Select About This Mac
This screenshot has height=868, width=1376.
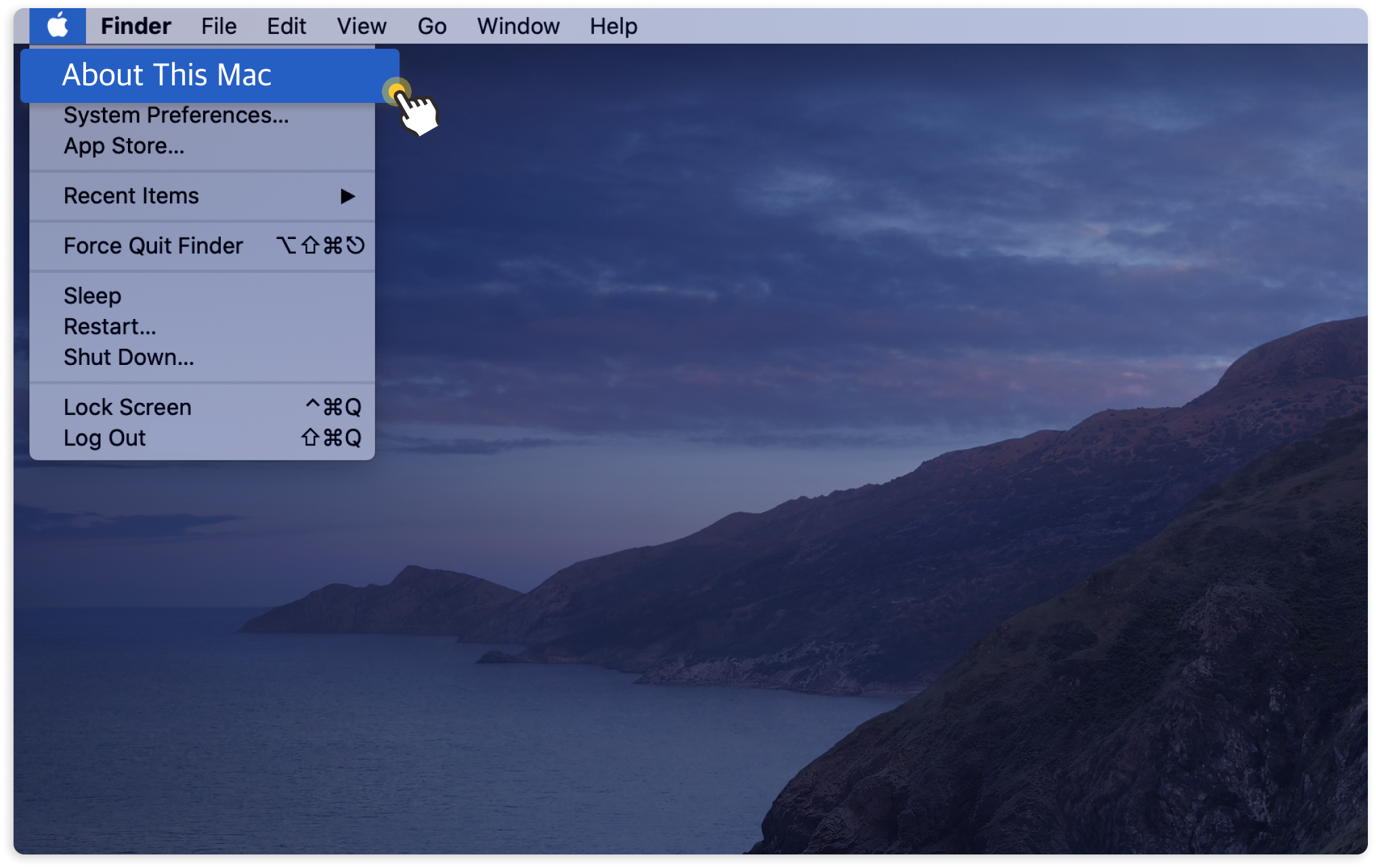tap(210, 75)
